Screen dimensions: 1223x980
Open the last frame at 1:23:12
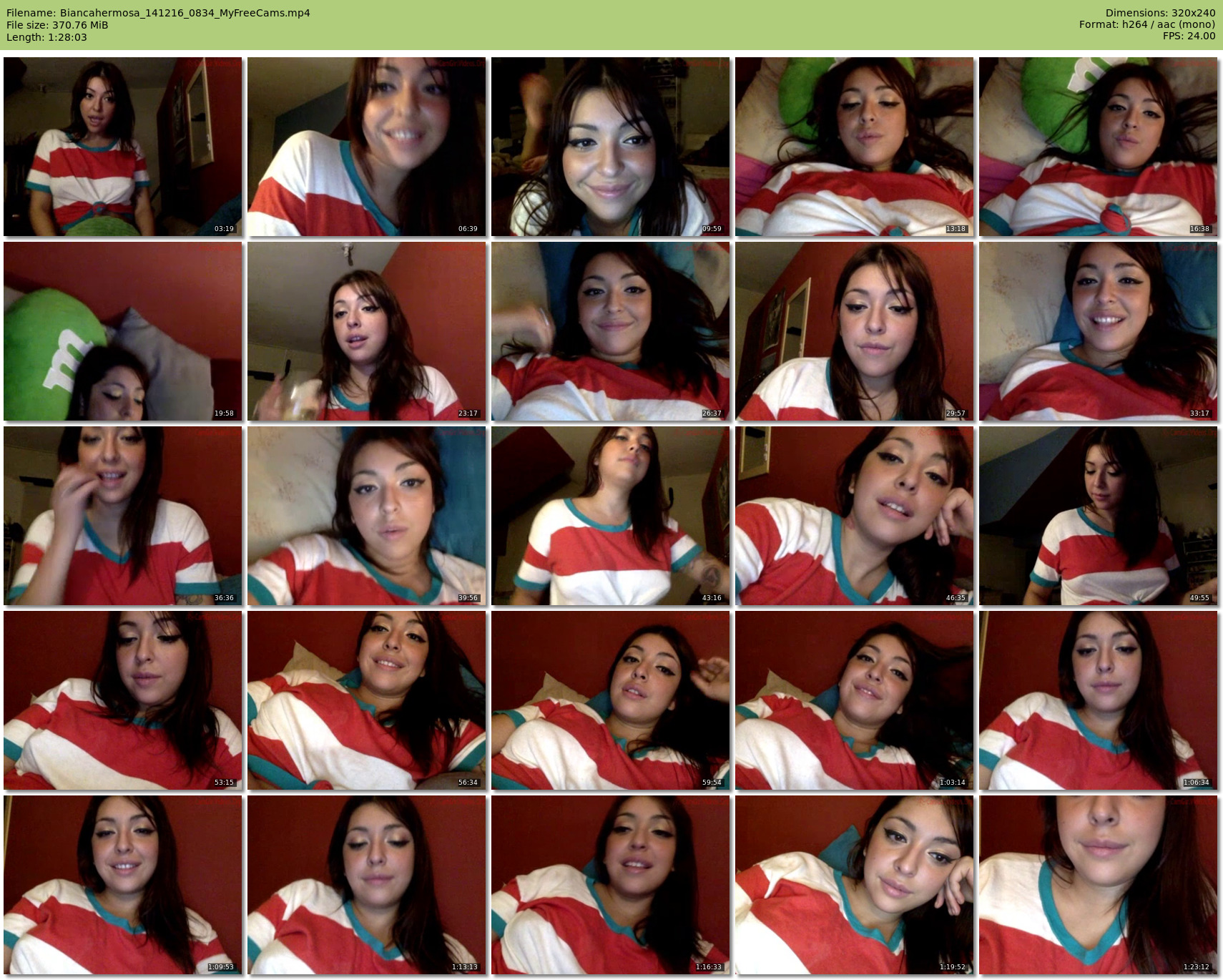(1098, 885)
